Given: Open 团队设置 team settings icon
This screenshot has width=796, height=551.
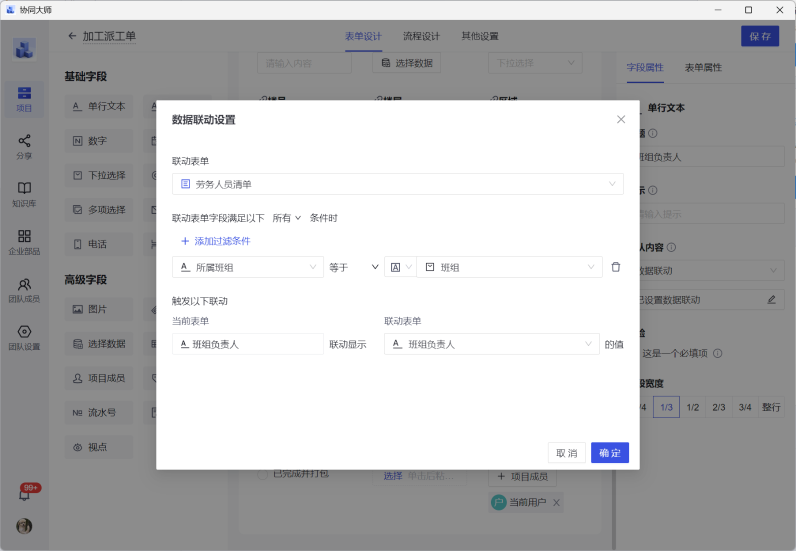Looking at the screenshot, I should [x=24, y=337].
